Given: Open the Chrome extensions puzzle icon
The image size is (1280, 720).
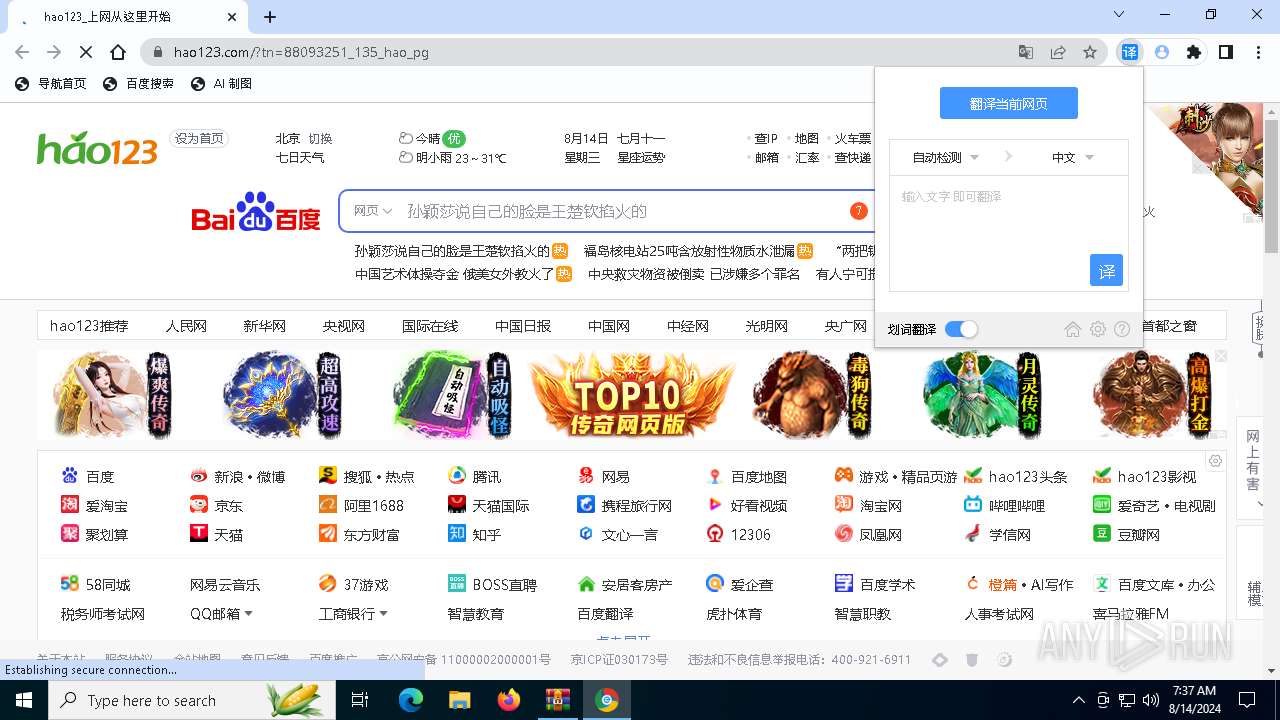Looking at the screenshot, I should click(x=1193, y=52).
